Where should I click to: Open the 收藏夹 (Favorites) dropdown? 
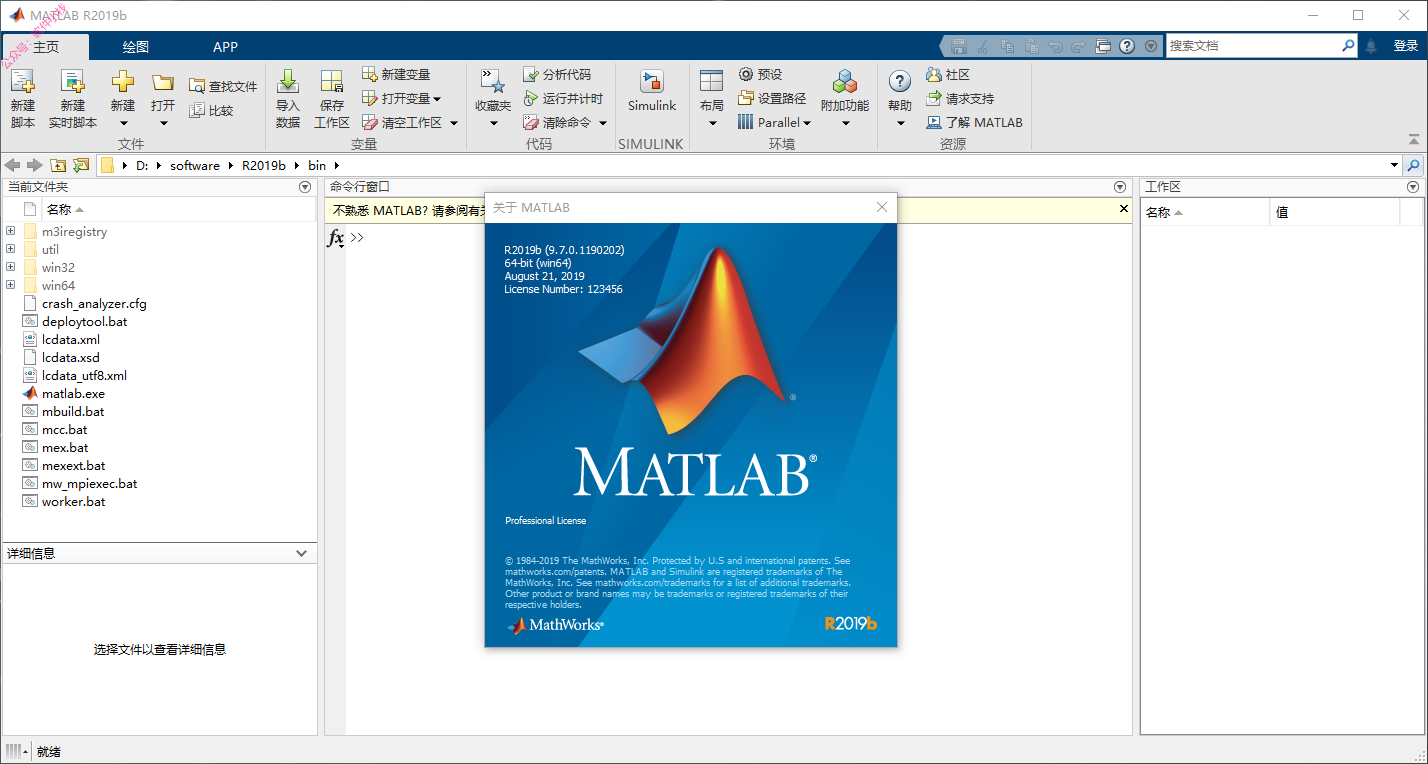click(493, 123)
